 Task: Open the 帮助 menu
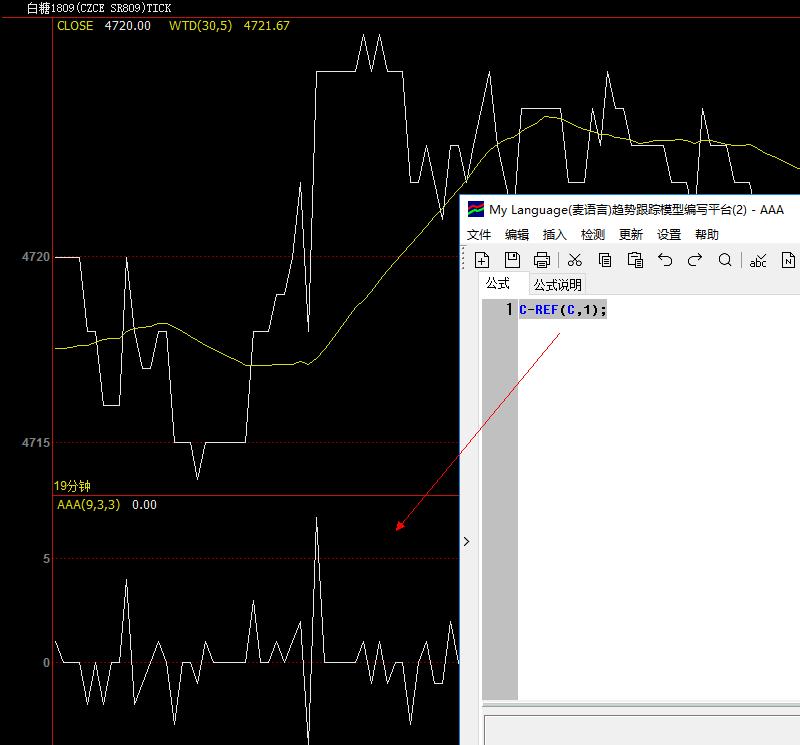tap(707, 234)
